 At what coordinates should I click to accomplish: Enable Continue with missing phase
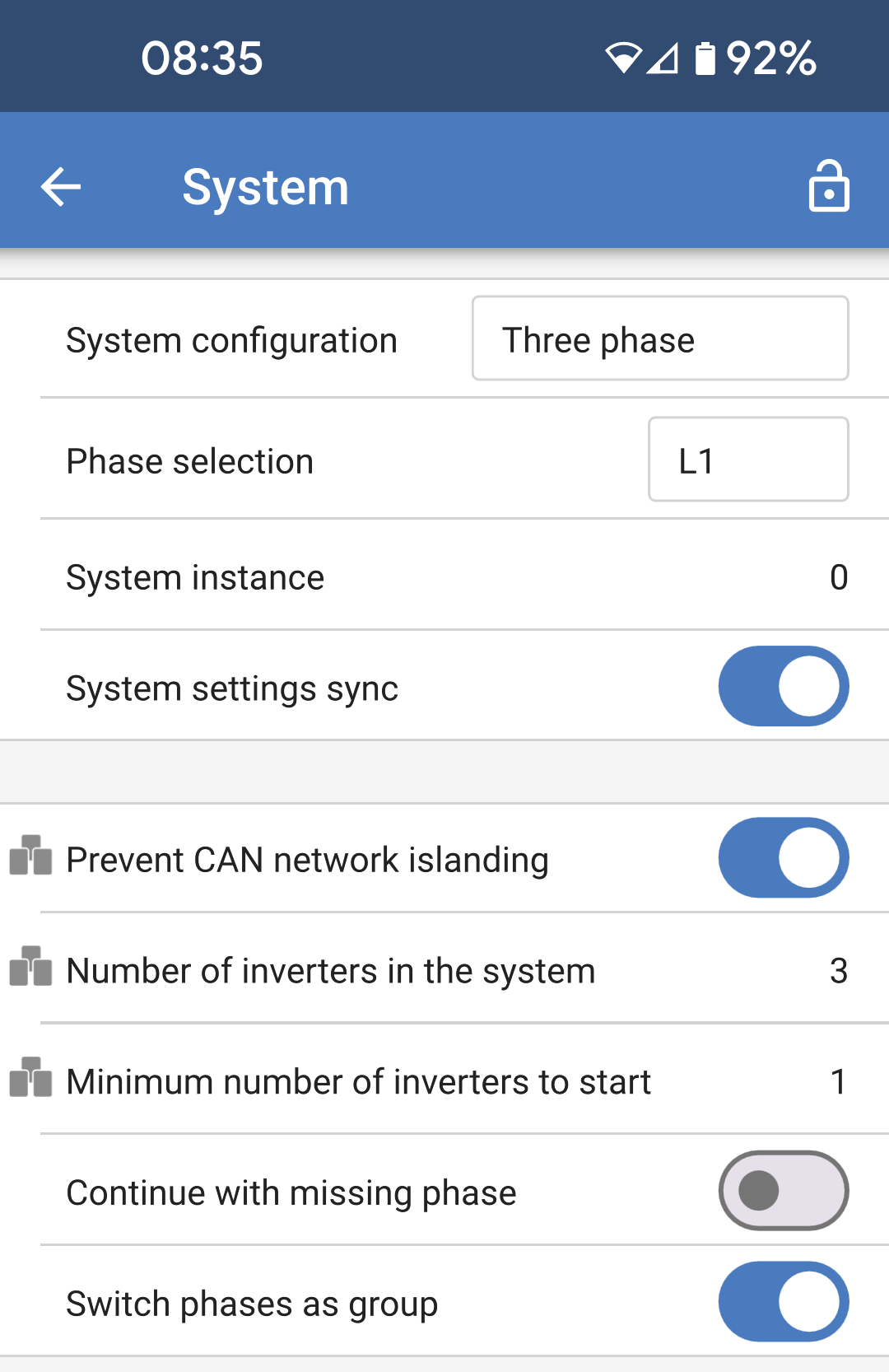[x=783, y=1191]
